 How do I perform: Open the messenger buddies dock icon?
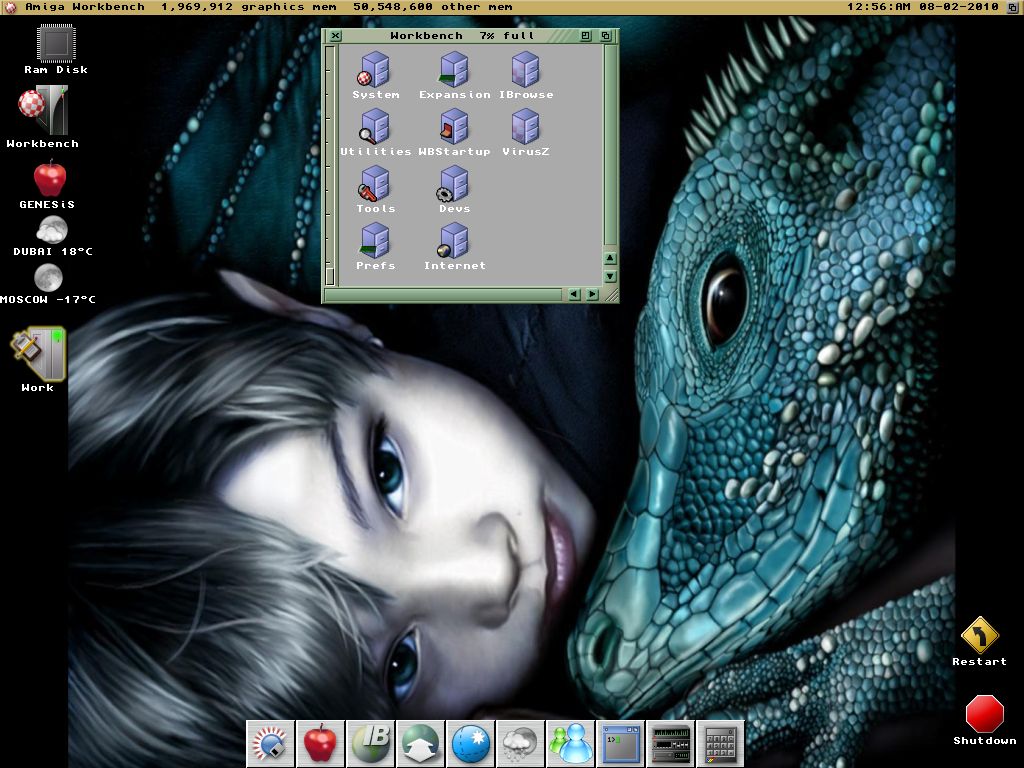pos(570,744)
